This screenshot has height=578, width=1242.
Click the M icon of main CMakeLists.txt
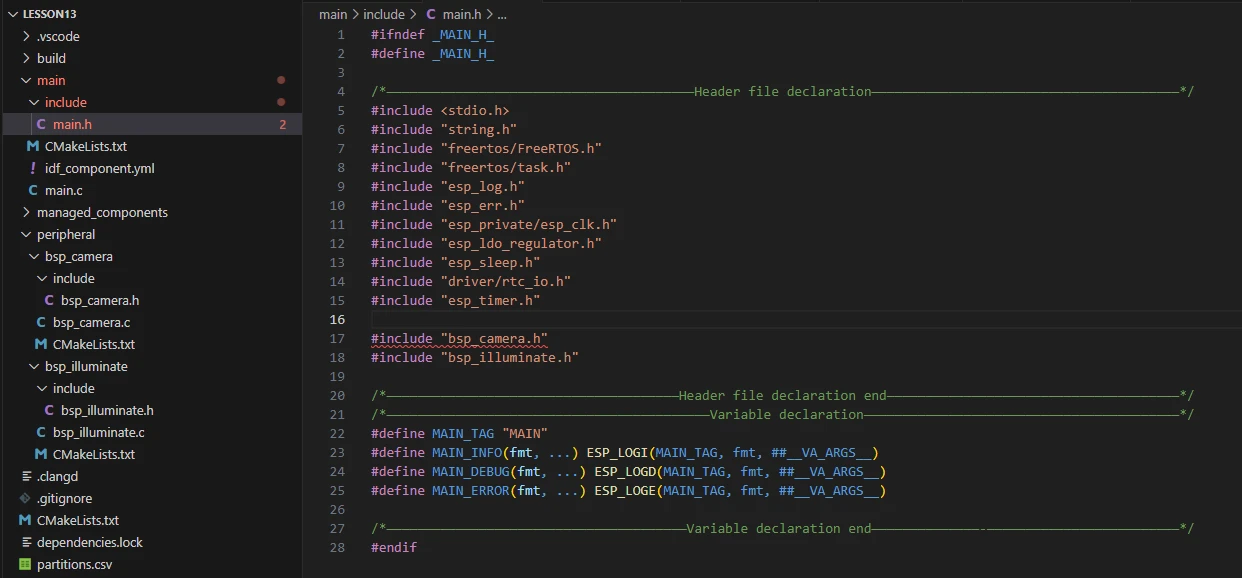(x=33, y=147)
